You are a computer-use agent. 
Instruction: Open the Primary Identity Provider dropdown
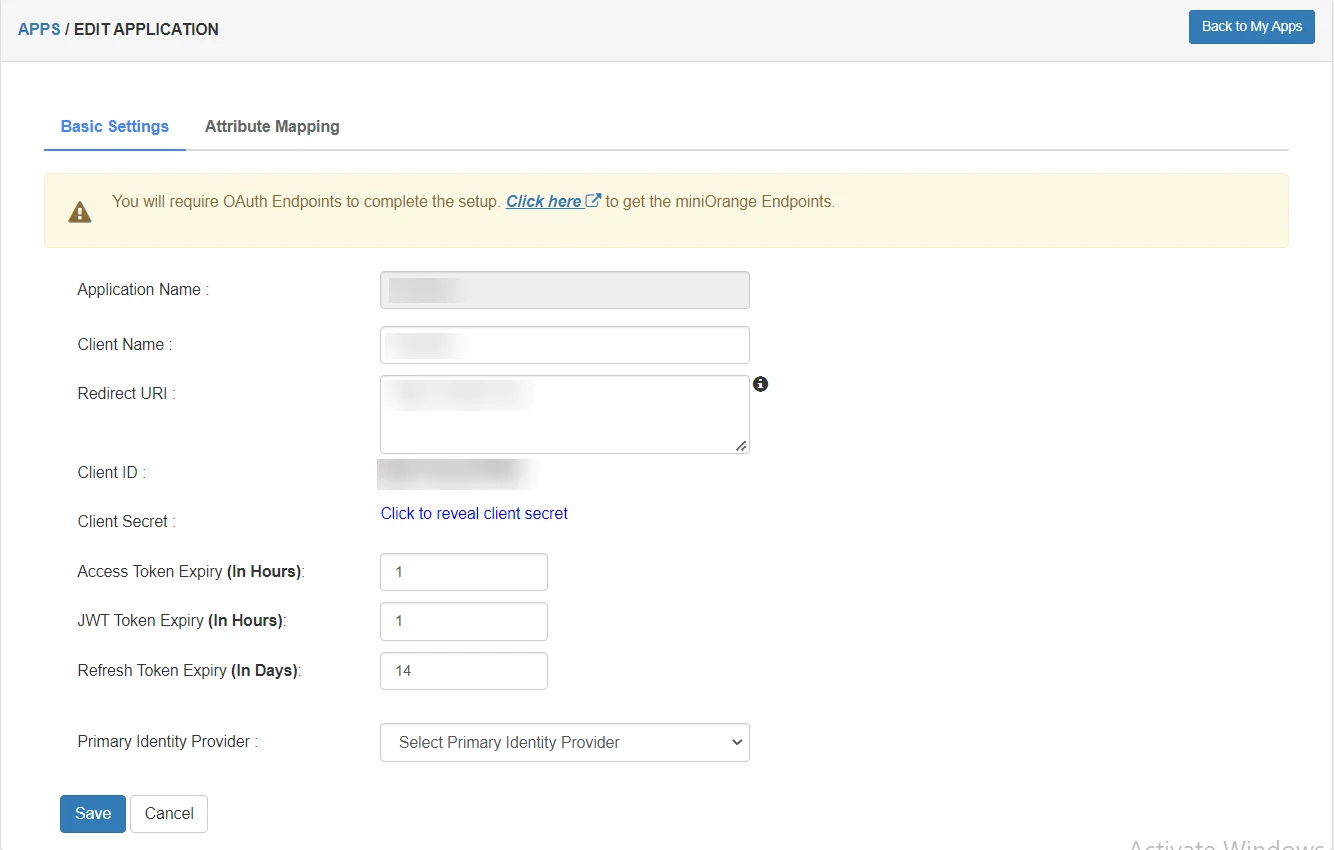tap(564, 743)
